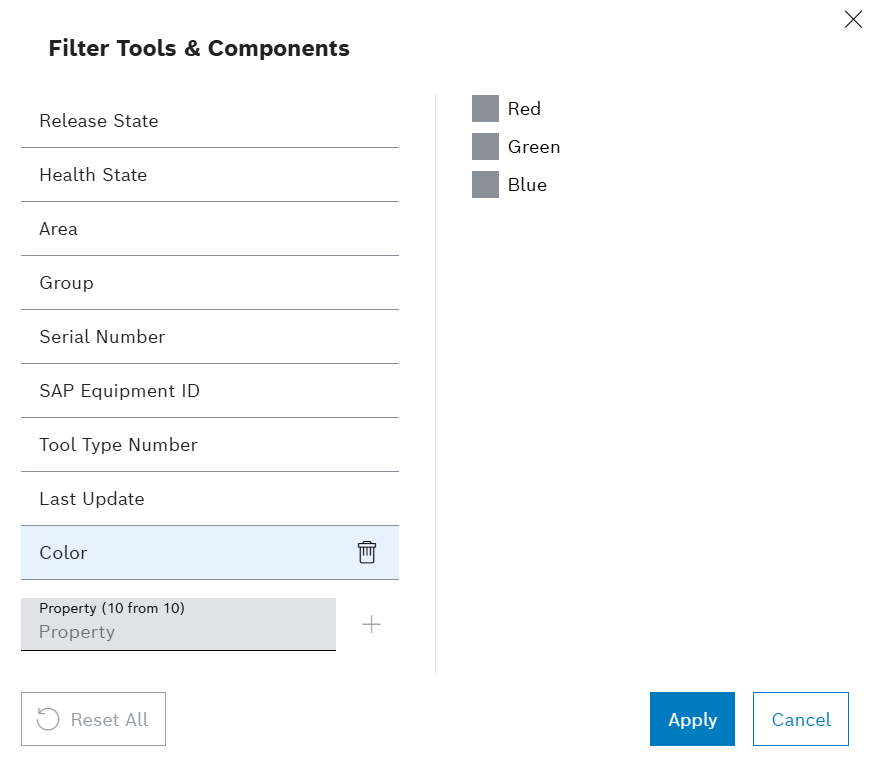Choose the Tool Type Number filter

point(210,445)
